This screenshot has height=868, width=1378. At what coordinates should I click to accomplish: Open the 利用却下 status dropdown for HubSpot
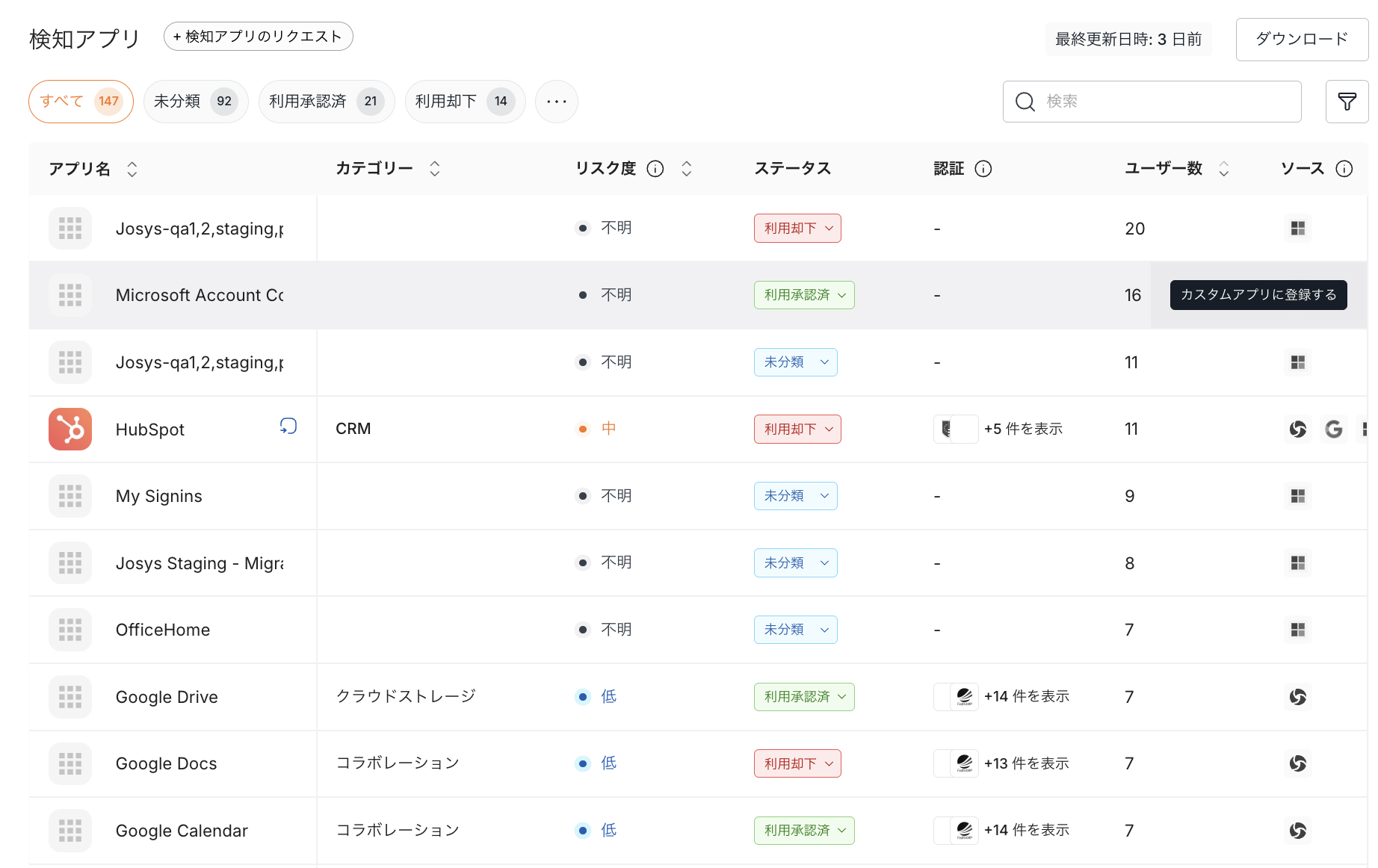(797, 429)
